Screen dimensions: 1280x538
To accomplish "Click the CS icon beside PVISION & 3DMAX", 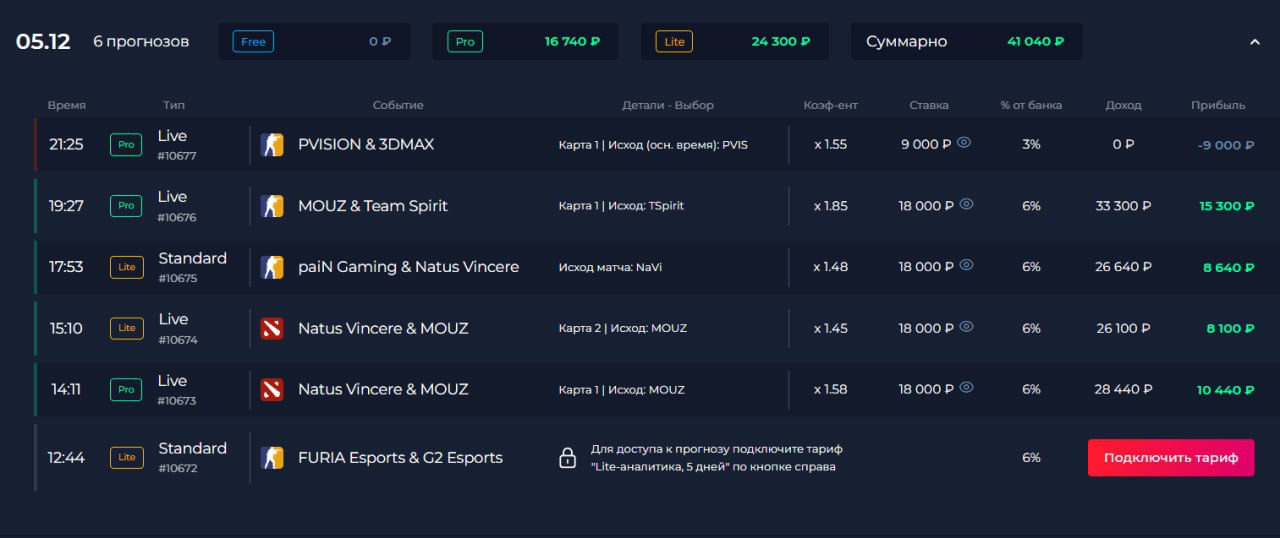I will tap(272, 145).
